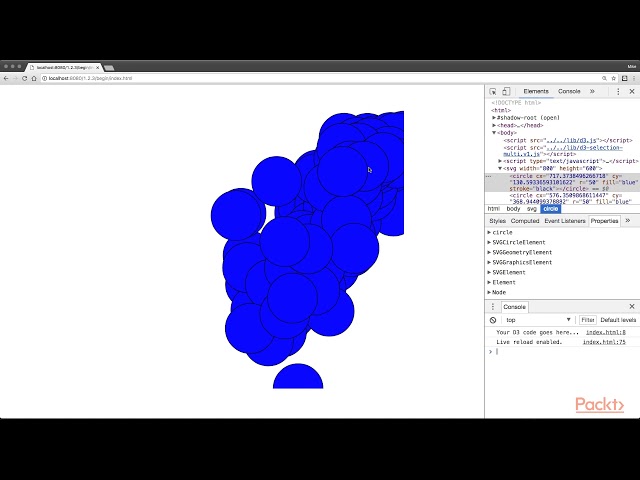Select the localhost:8080 browser tab

[x=64, y=67]
